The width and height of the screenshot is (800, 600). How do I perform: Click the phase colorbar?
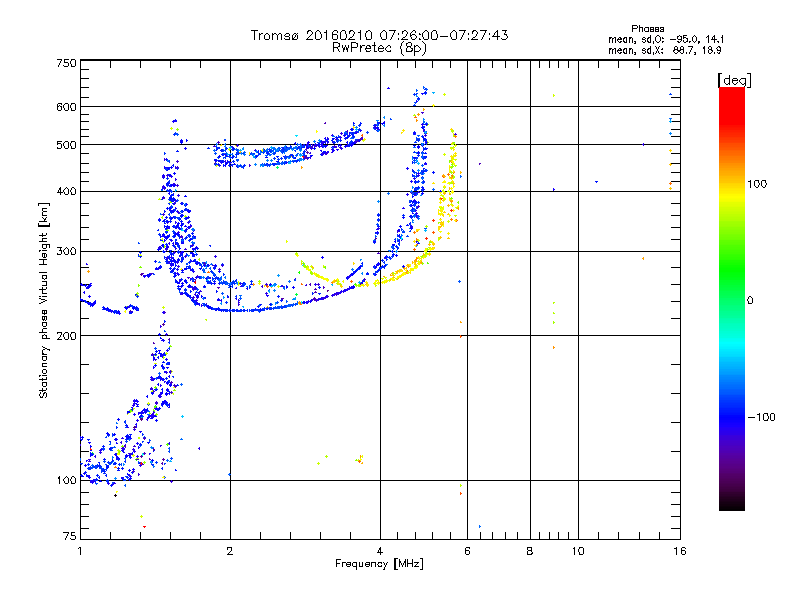tap(732, 299)
